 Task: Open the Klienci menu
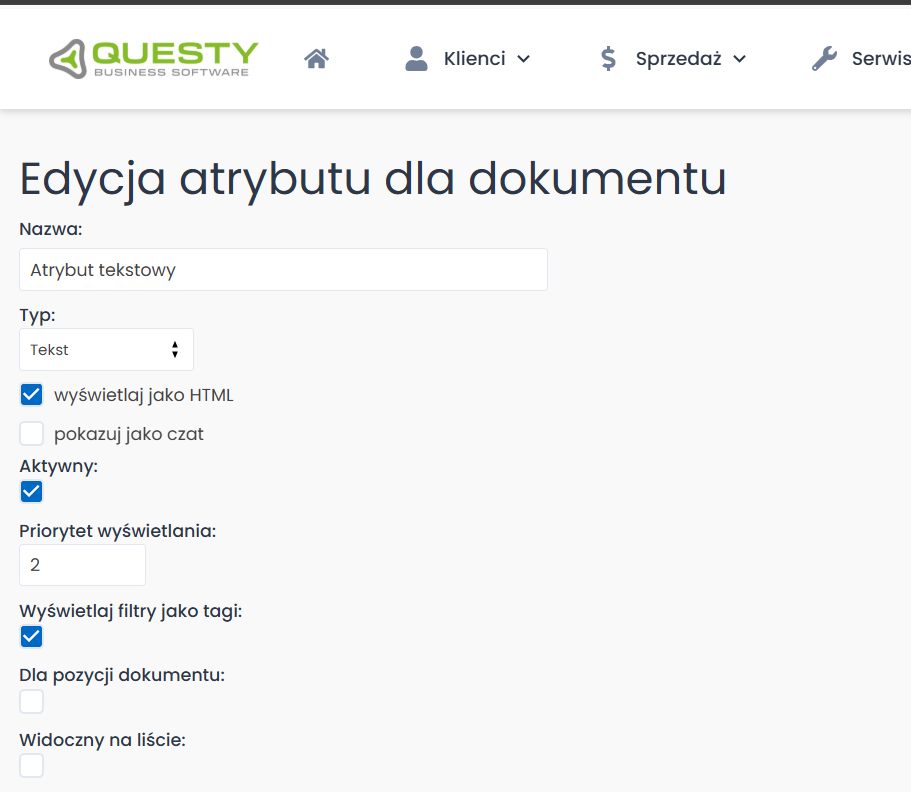click(474, 58)
